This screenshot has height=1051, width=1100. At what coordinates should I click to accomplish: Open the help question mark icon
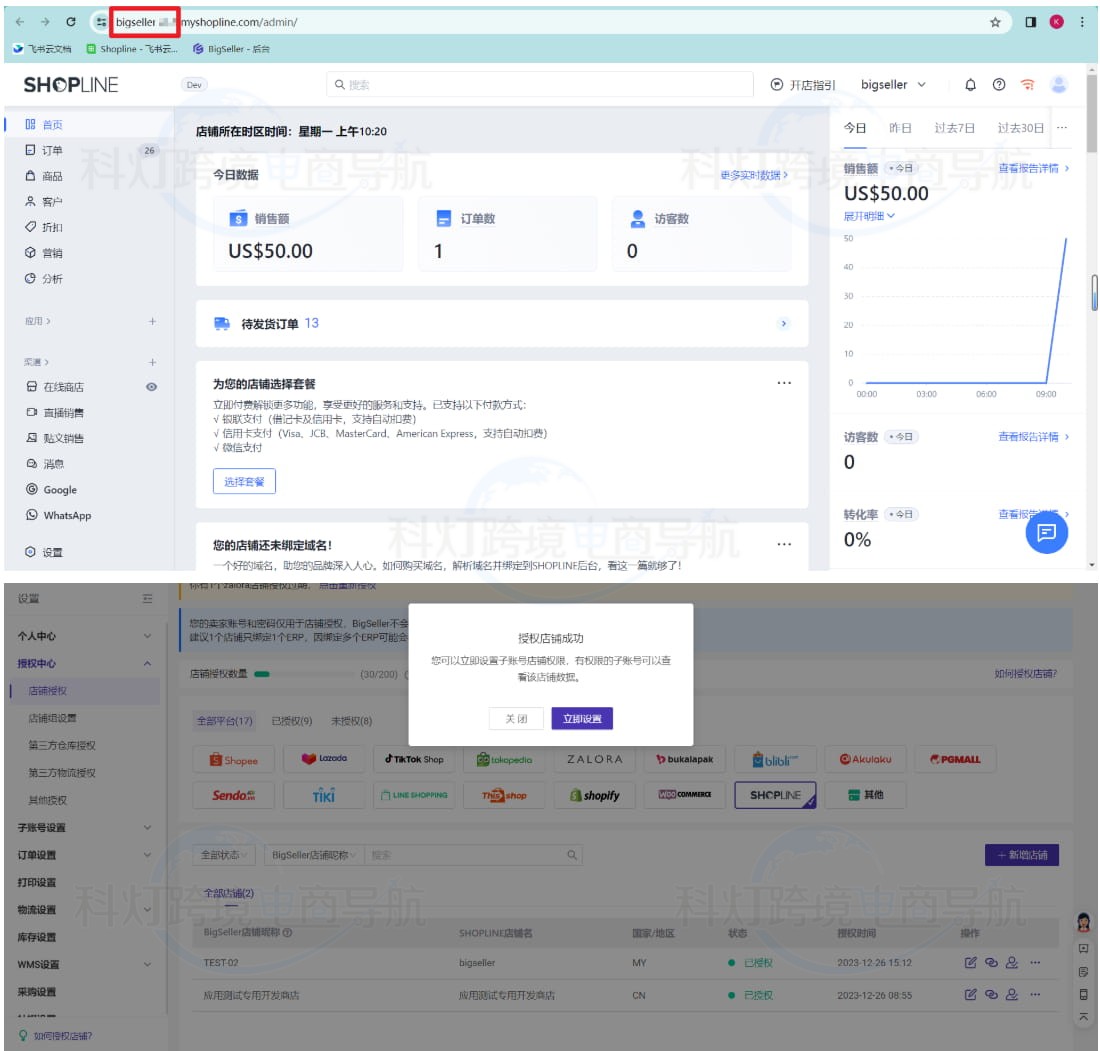coord(998,85)
